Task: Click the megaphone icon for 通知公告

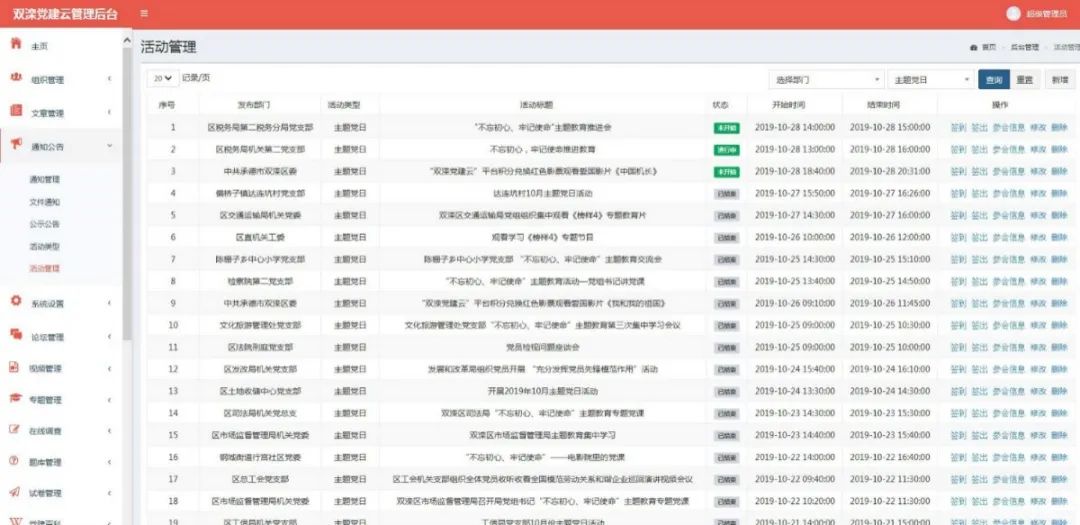Action: (x=16, y=146)
